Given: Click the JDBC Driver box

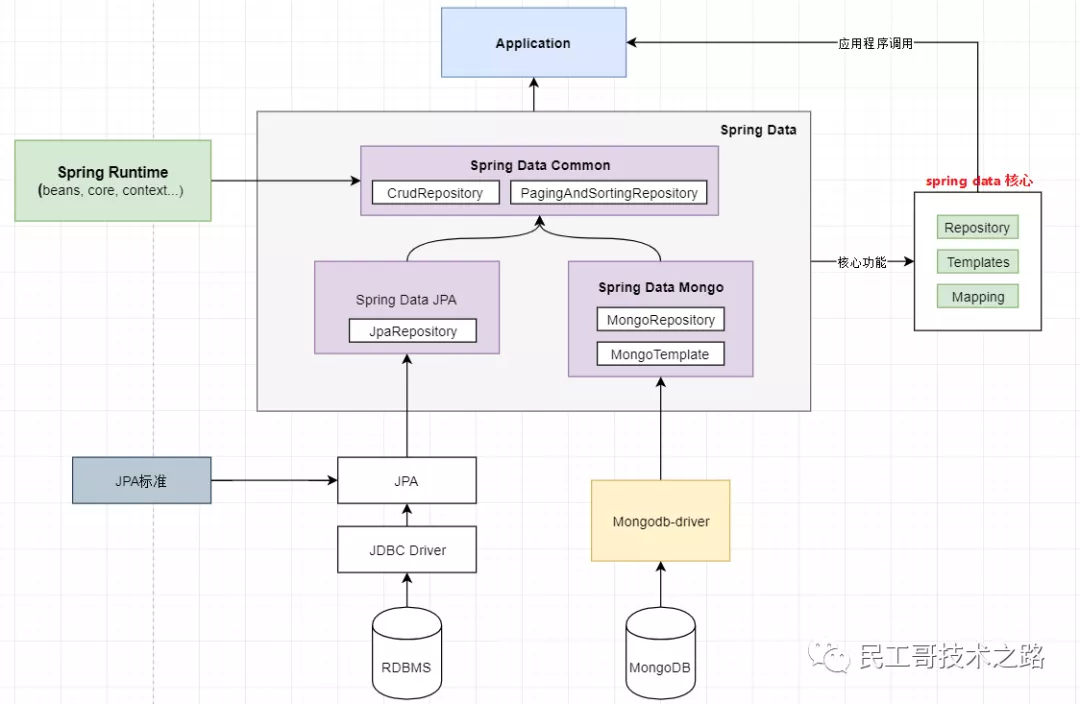Looking at the screenshot, I should (x=407, y=550).
